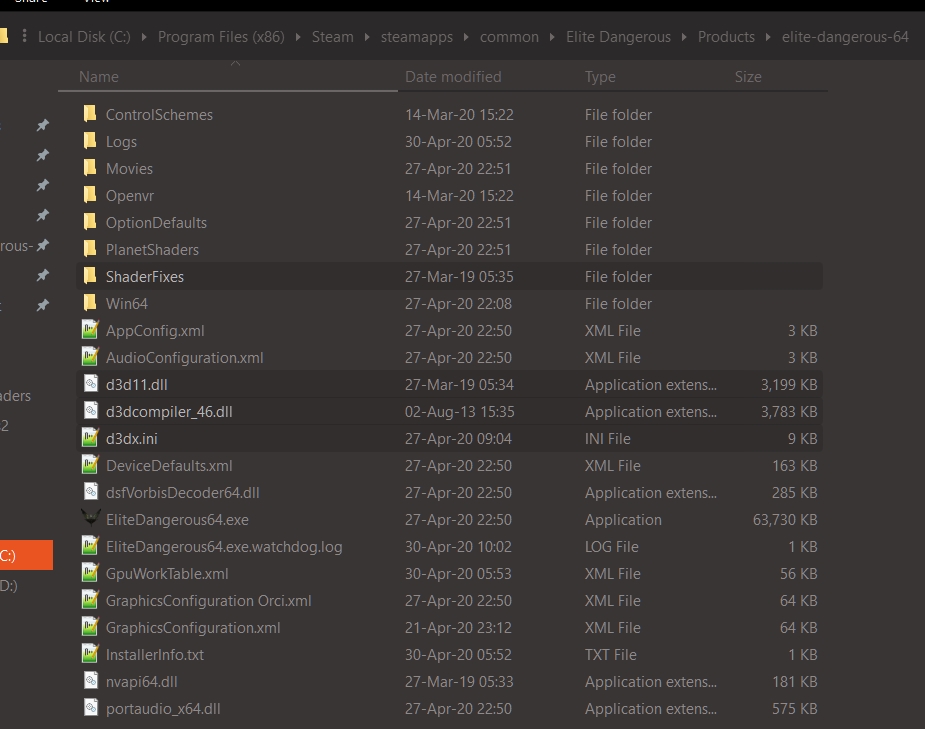Image resolution: width=925 pixels, height=729 pixels.
Task: Sort files by the Name column
Action: 99,77
